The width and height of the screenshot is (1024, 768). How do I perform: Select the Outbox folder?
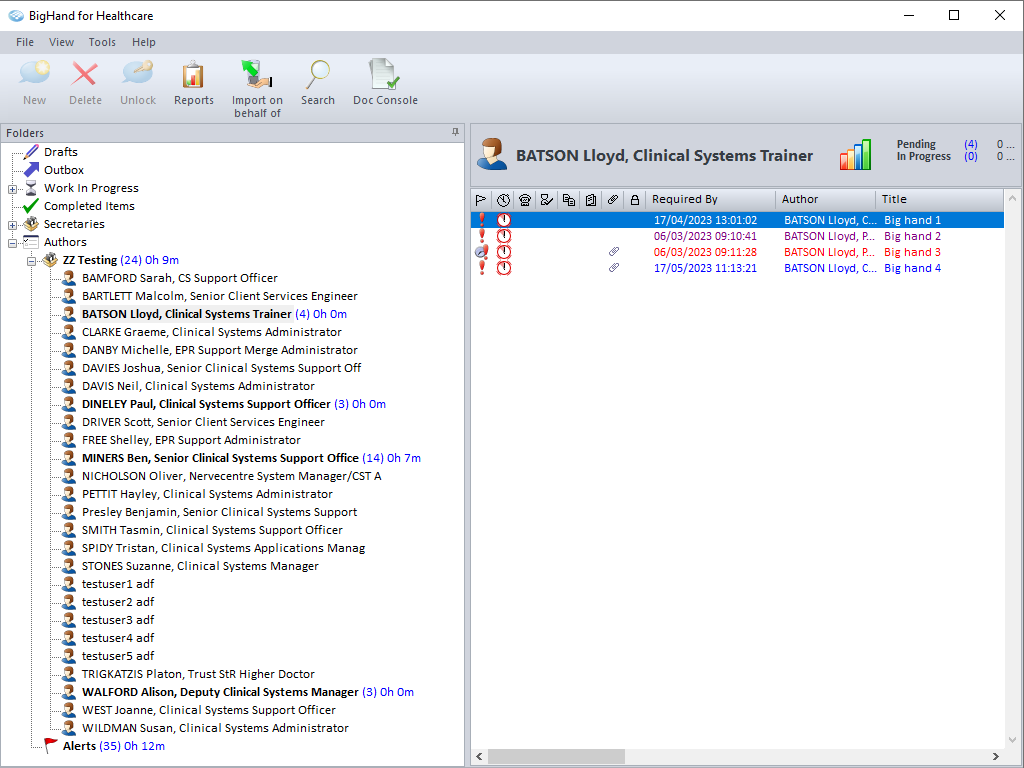coord(63,170)
